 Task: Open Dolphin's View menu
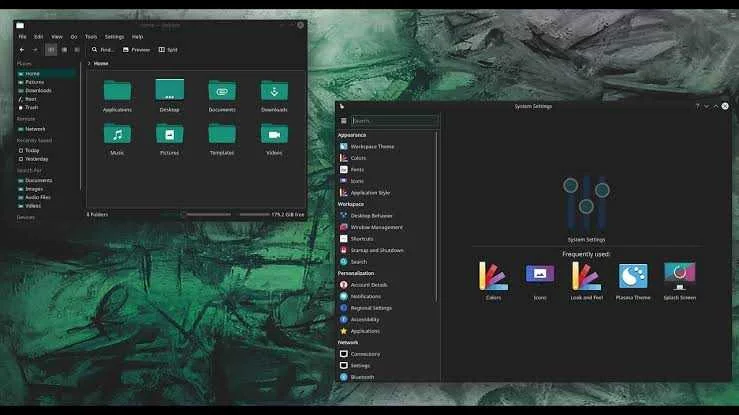(x=57, y=36)
